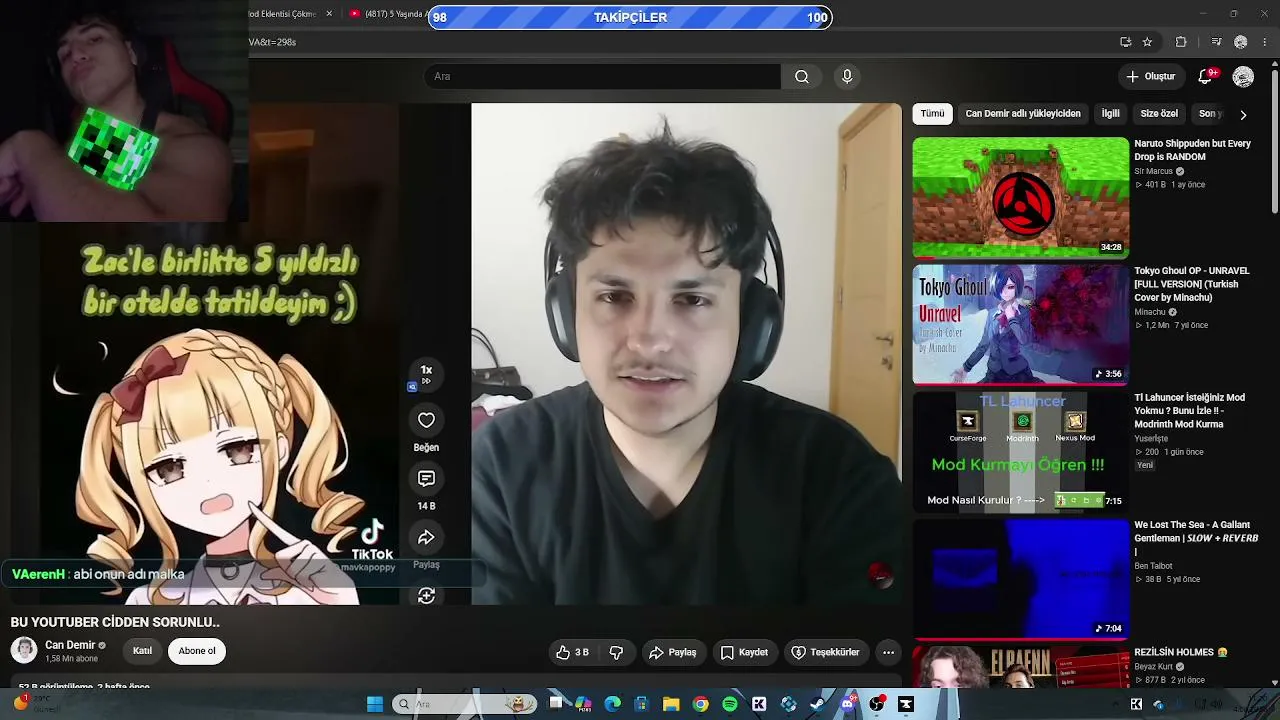Select the İlgili filter chip
Viewport: 1280px width, 720px height.
coord(1111,114)
